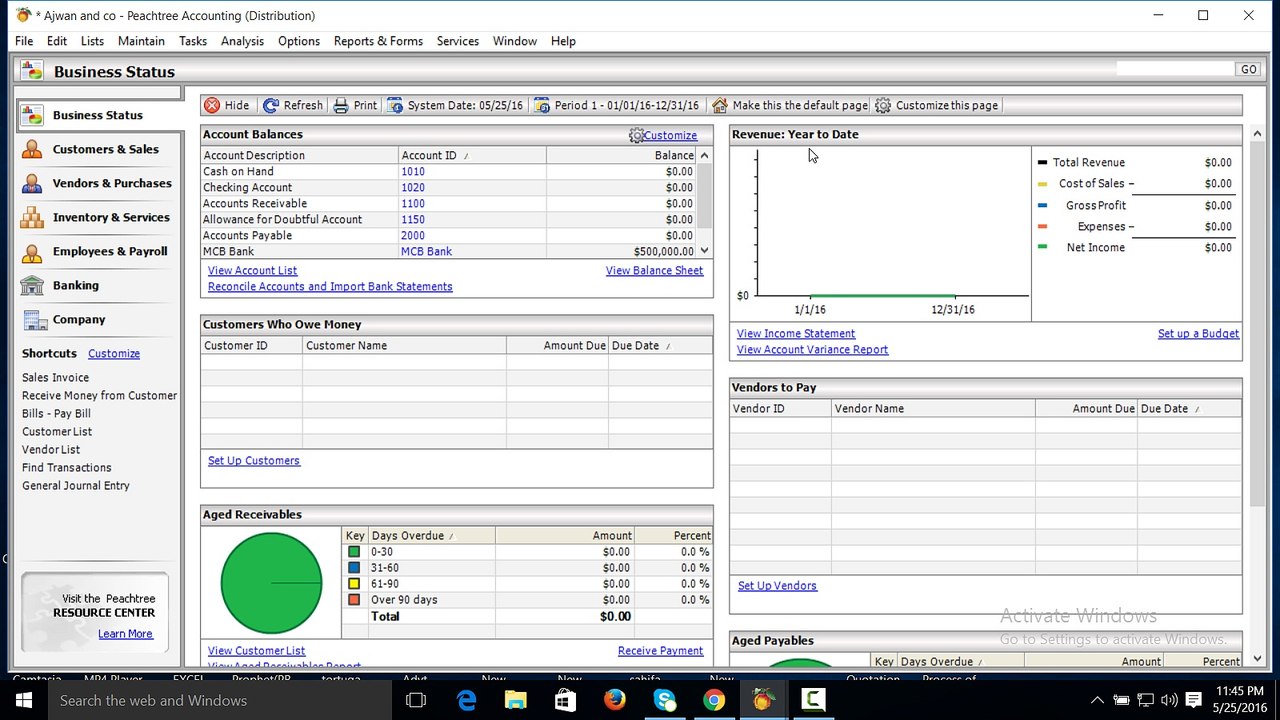Refresh the Business Status page
Viewport: 1280px width, 720px height.
pos(293,105)
